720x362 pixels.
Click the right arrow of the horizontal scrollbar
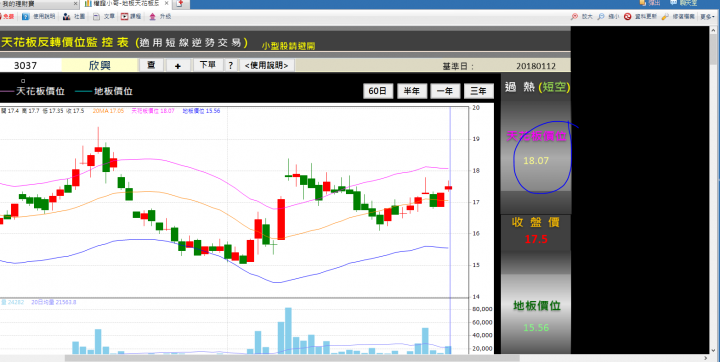(x=706, y=358)
